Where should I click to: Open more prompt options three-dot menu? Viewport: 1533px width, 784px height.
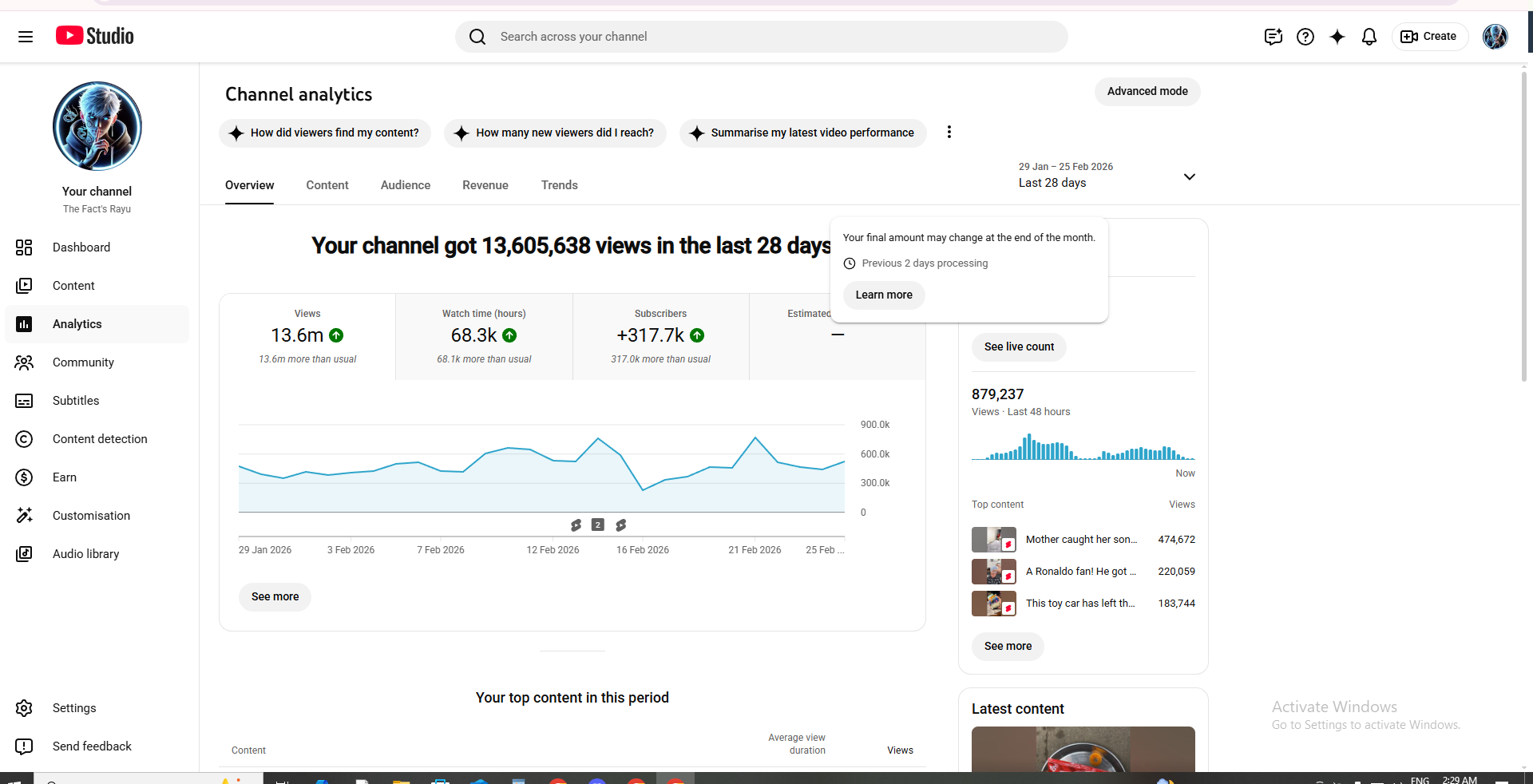point(949,133)
